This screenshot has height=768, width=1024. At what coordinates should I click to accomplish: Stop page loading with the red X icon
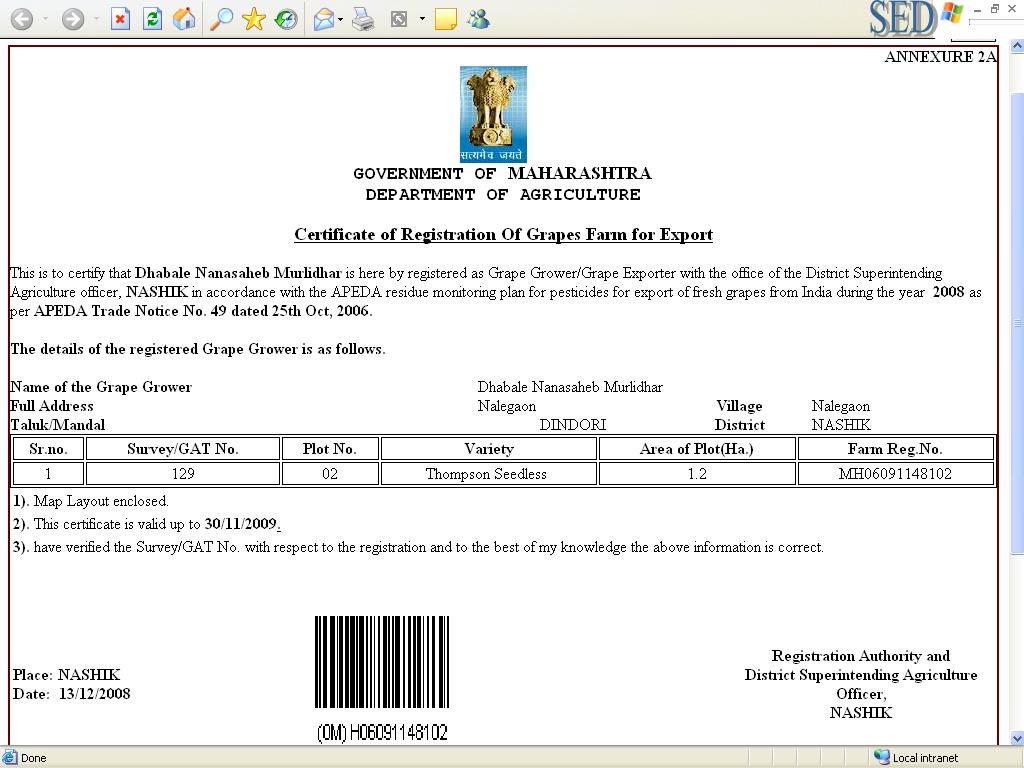tap(120, 19)
